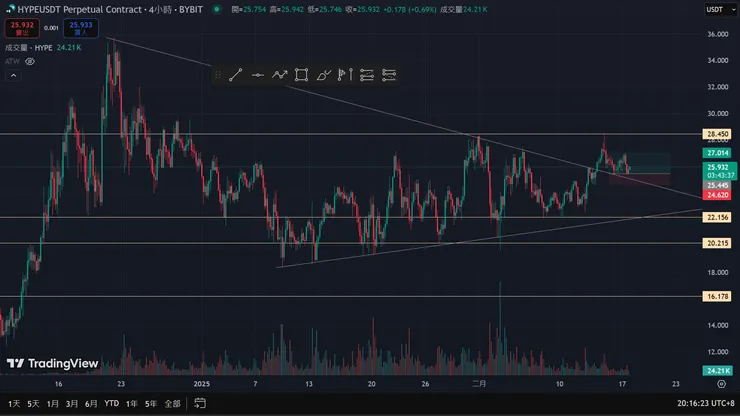Click the HYPEUSDT symbol logo icon

(x=10, y=9)
